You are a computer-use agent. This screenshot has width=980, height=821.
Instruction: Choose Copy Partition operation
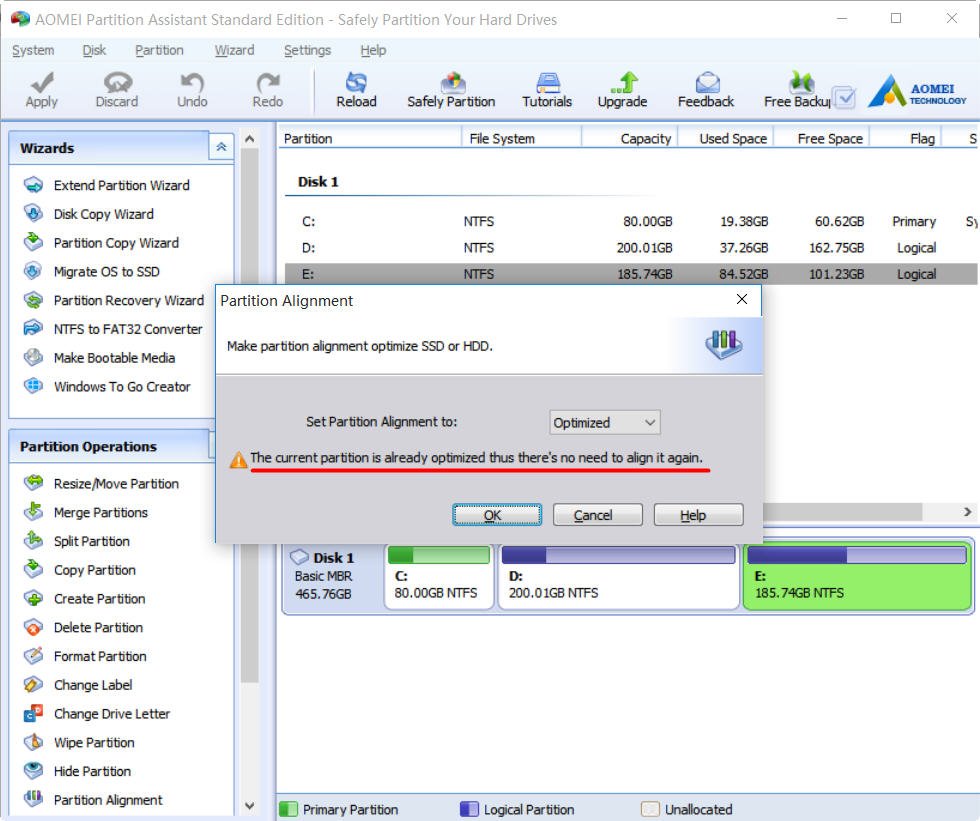[94, 570]
